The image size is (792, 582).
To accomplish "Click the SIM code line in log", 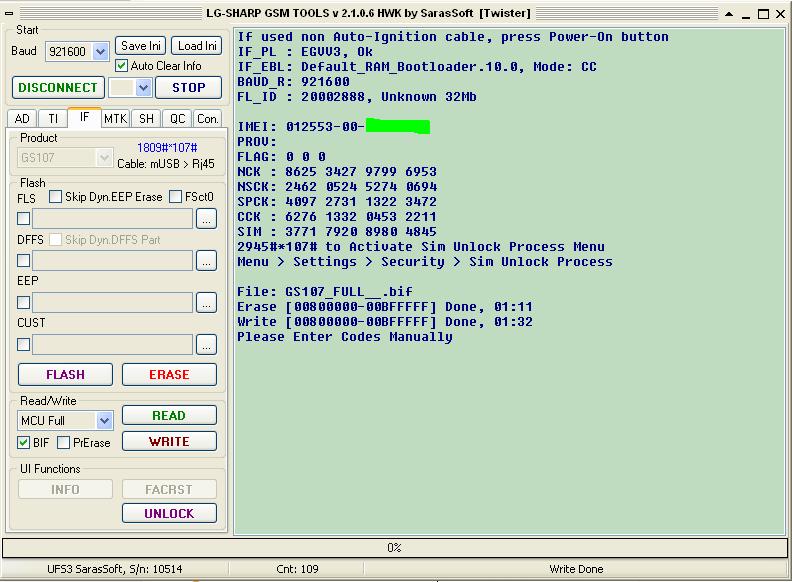I will tap(337, 232).
